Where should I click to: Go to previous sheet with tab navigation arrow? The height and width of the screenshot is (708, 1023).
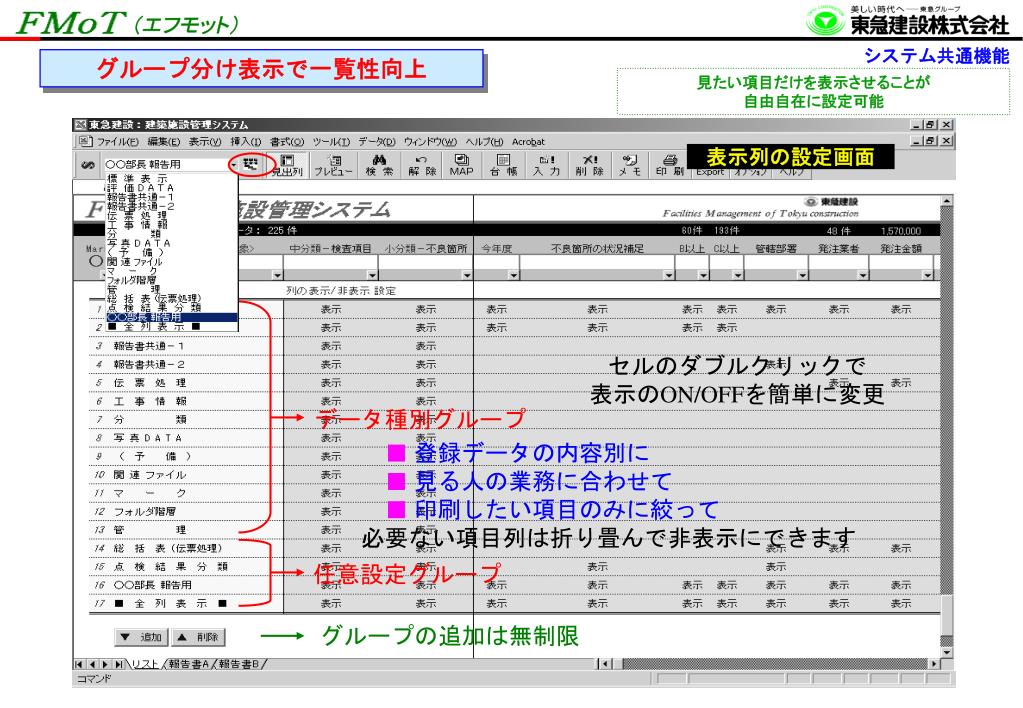pos(92,664)
